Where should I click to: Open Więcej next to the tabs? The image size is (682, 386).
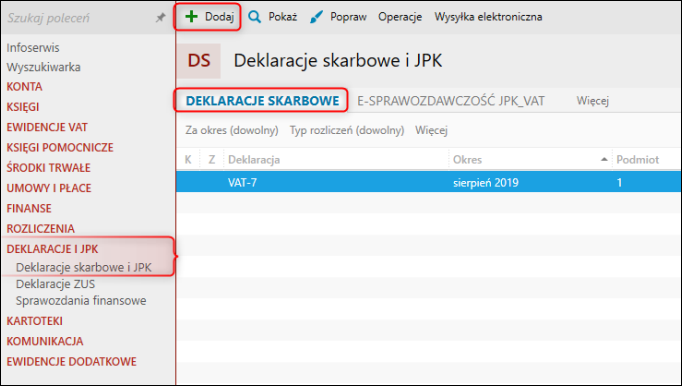coord(592,101)
